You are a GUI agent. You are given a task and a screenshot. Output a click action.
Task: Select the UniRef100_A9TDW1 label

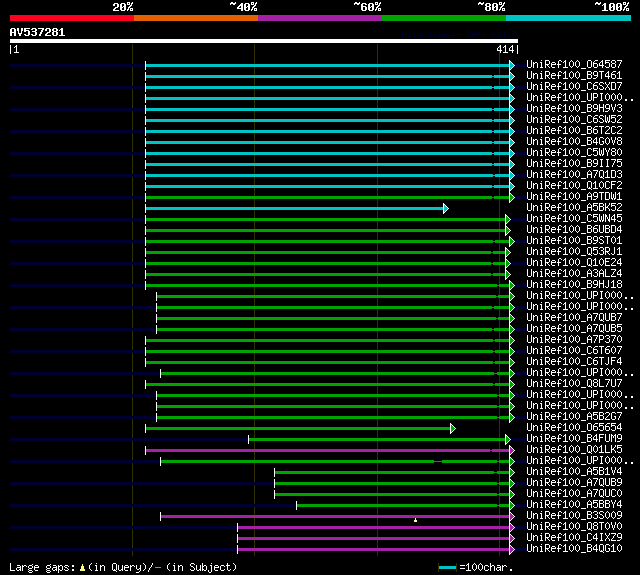click(x=574, y=197)
